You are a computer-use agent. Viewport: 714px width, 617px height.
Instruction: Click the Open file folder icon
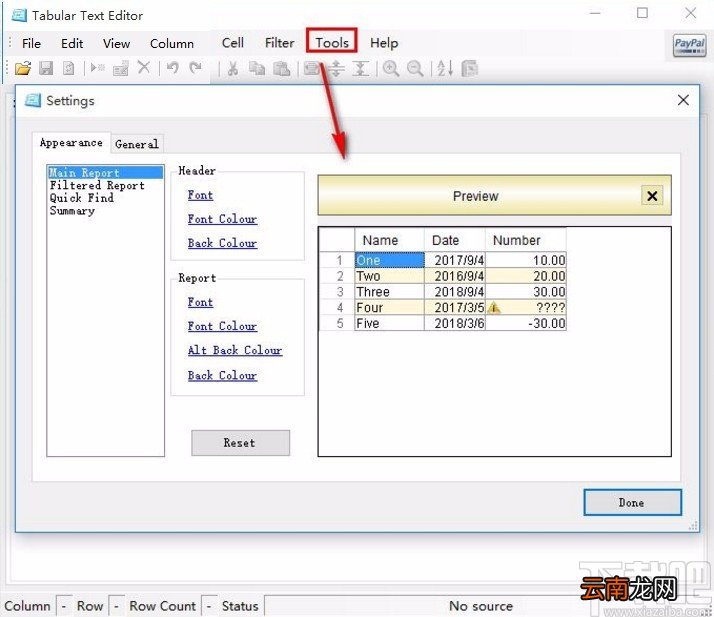[23, 68]
